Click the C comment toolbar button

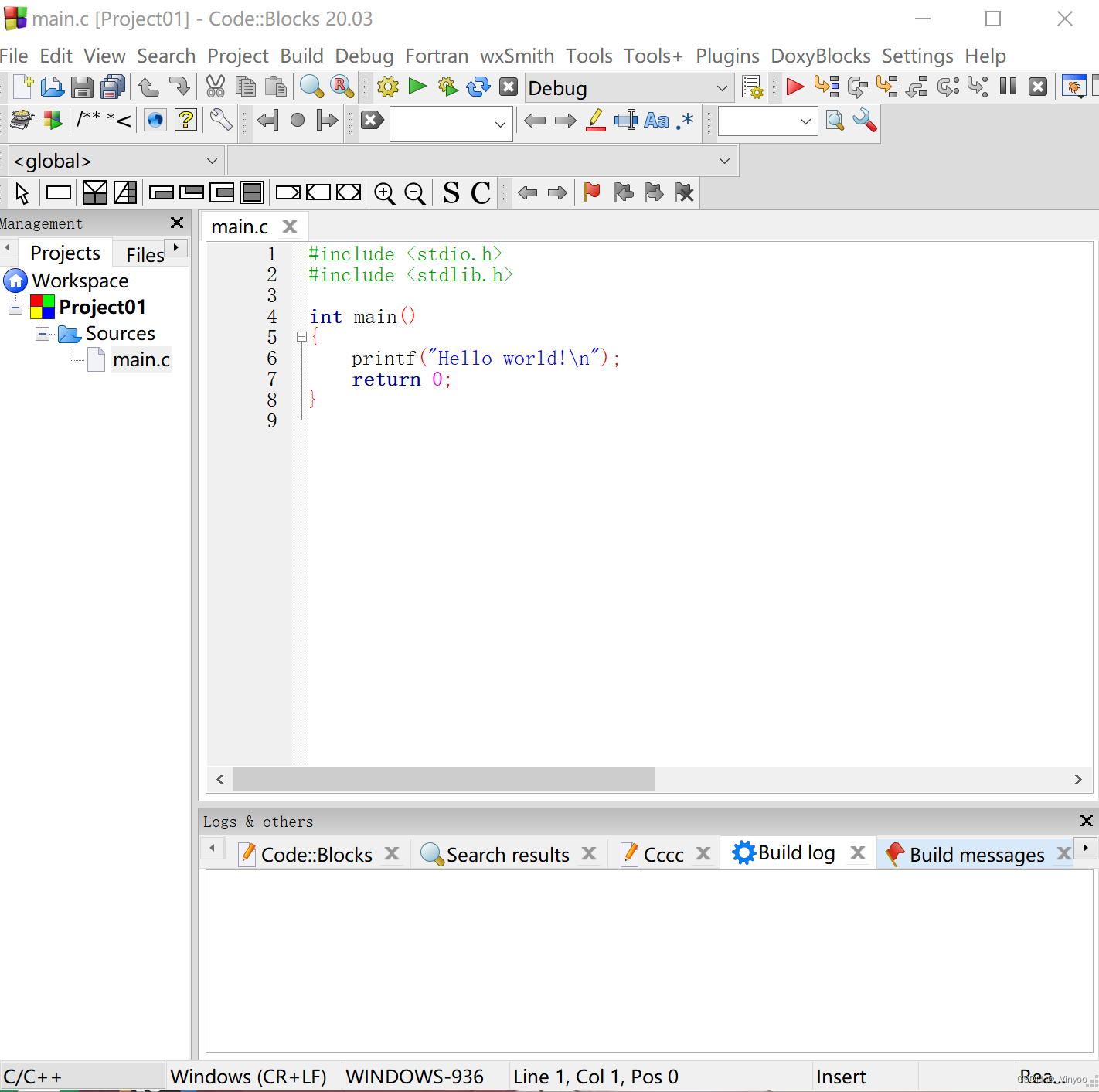coord(481,193)
